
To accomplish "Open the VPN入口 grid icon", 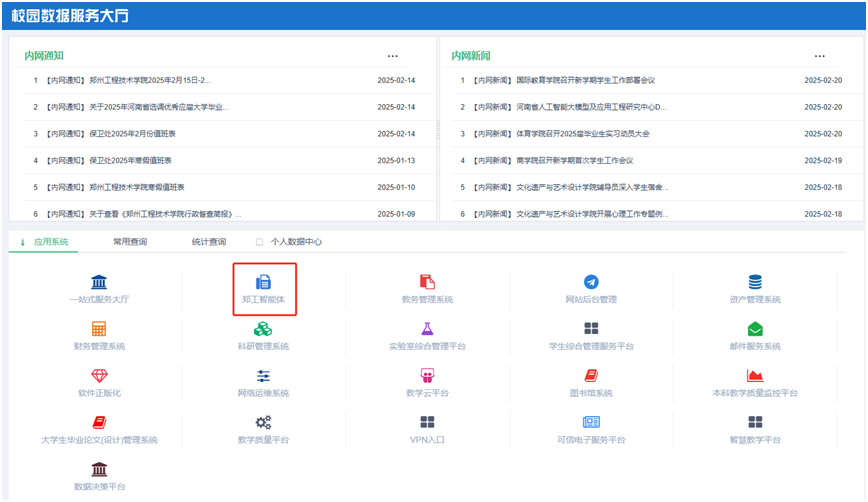I will (x=427, y=423).
